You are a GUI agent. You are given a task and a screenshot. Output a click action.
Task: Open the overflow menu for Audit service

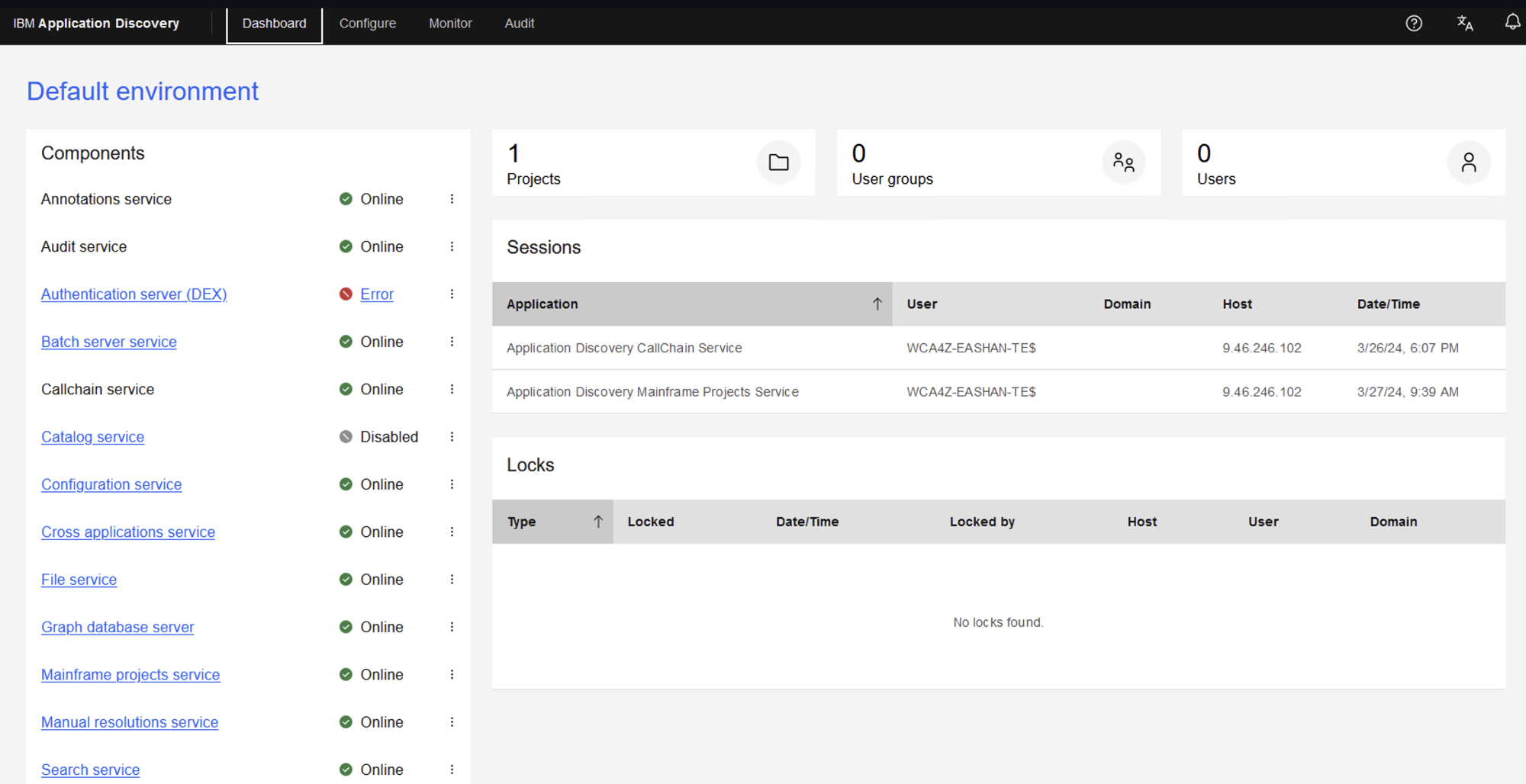(452, 246)
